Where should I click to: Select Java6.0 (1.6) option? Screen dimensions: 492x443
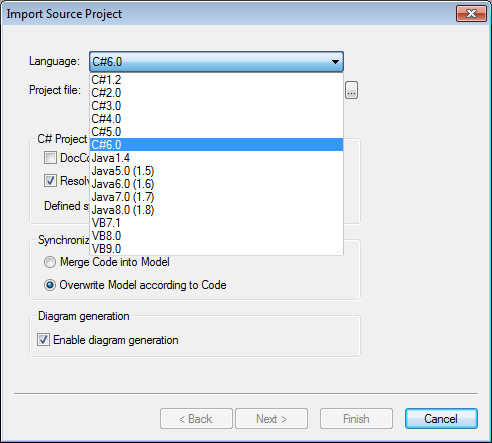(216, 184)
